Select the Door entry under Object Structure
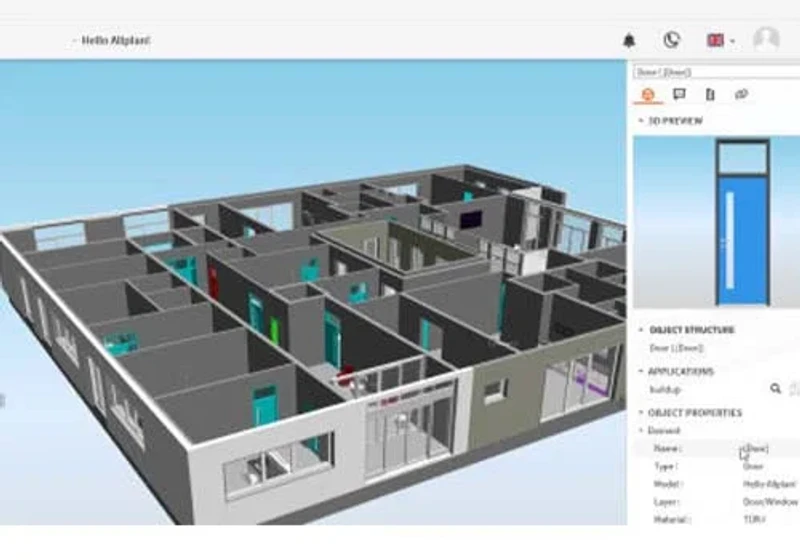 click(677, 348)
